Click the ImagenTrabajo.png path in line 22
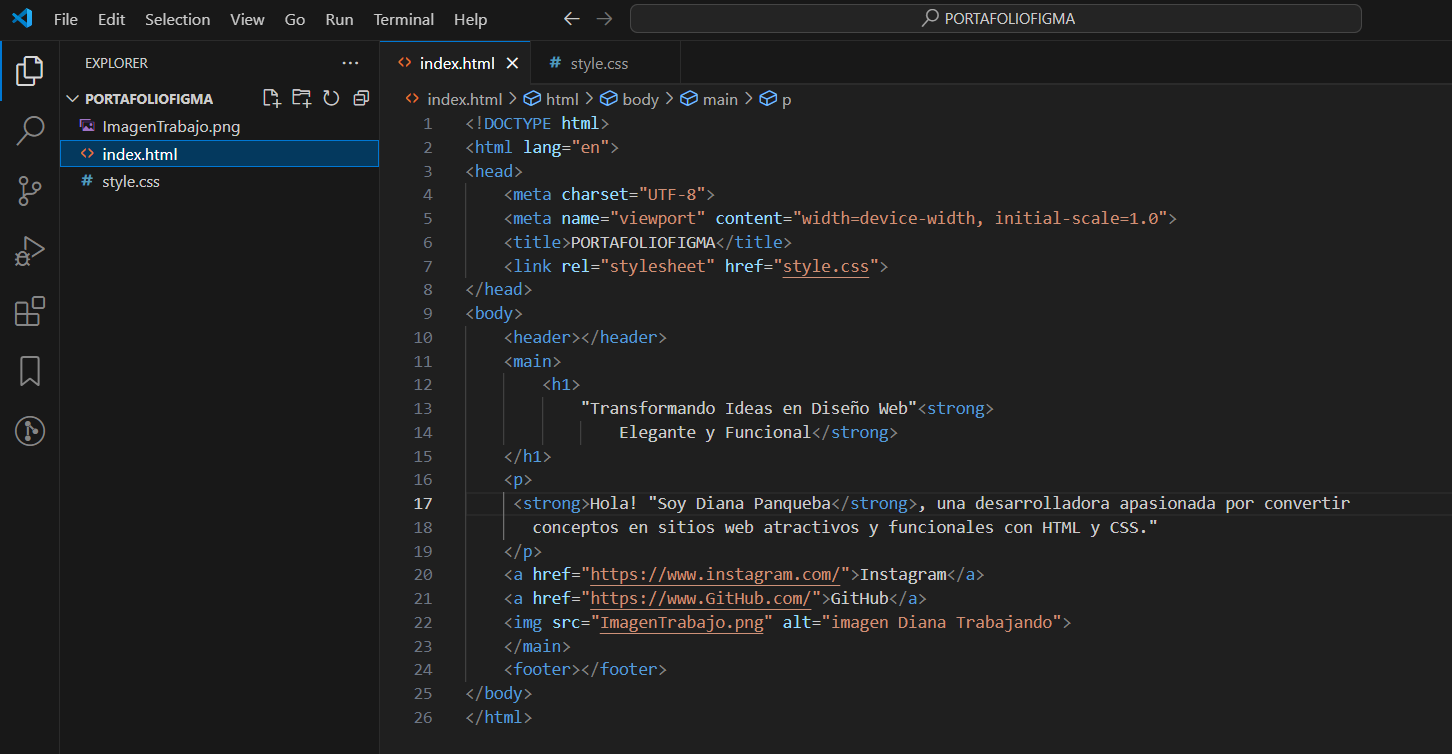Viewport: 1452px width, 754px height. (x=682, y=622)
